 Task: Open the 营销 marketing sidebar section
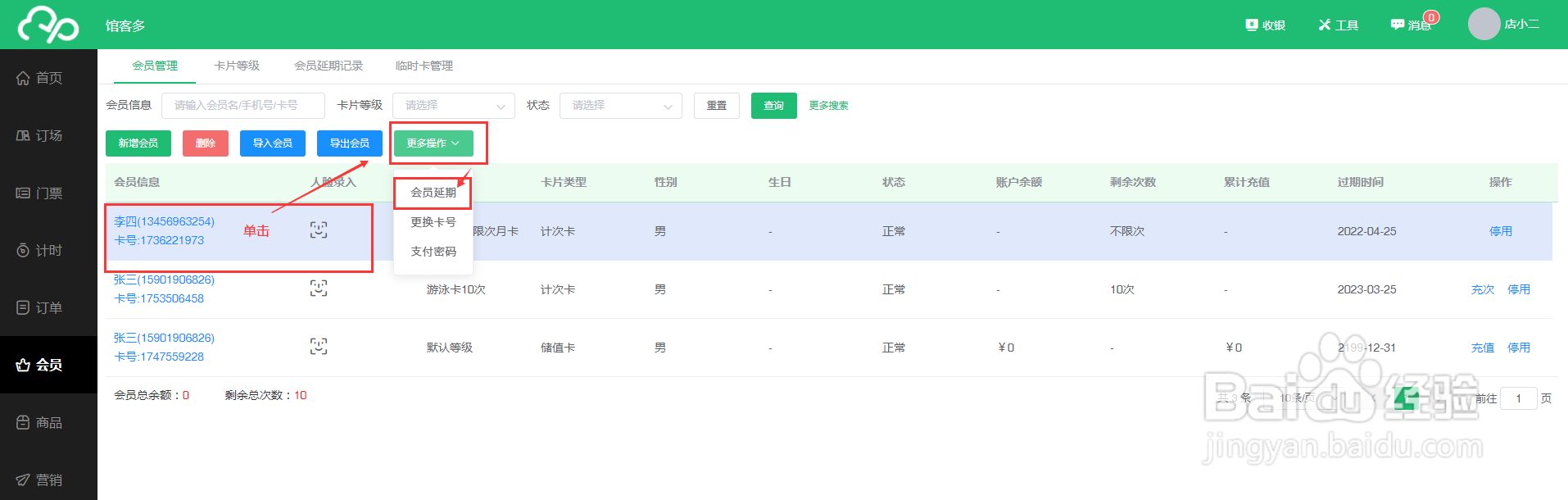coord(48,480)
